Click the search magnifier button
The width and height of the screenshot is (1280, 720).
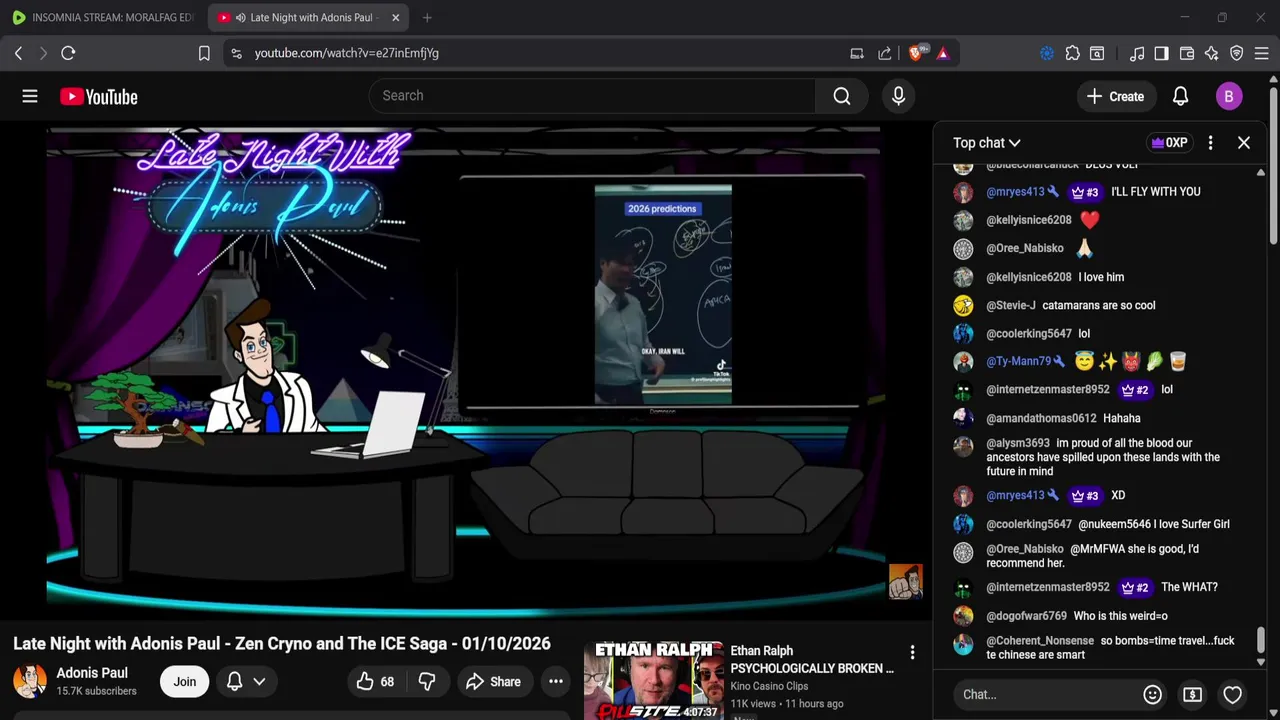[842, 96]
